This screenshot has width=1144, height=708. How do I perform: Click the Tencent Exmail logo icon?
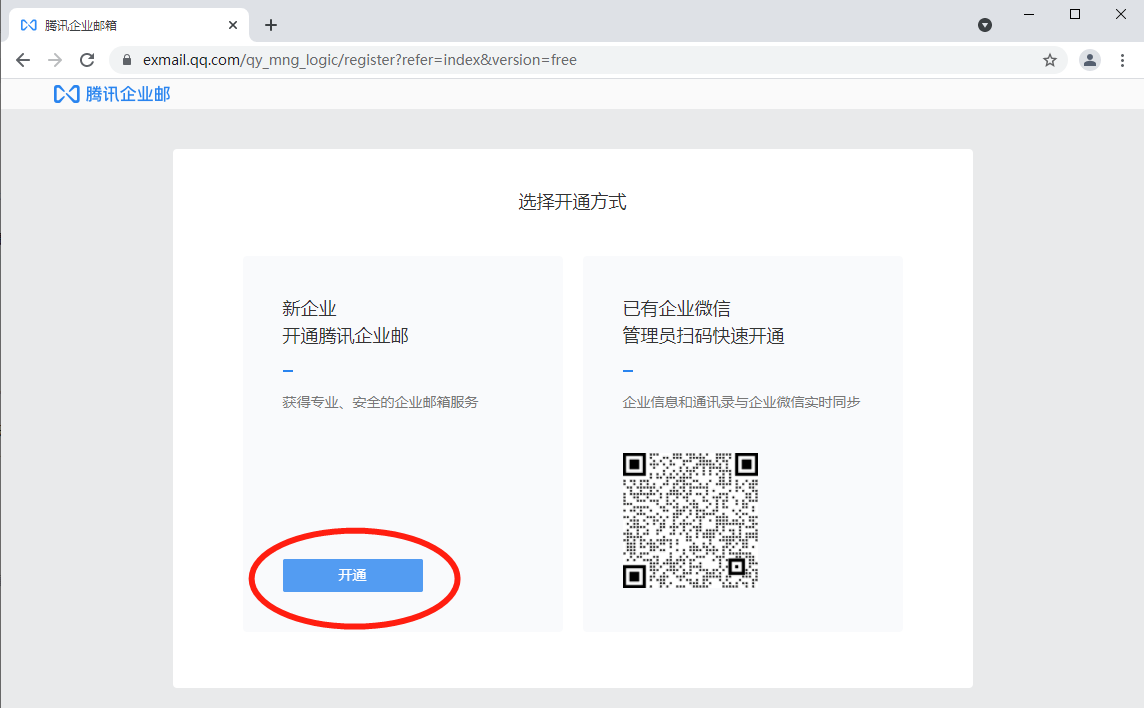point(66,93)
